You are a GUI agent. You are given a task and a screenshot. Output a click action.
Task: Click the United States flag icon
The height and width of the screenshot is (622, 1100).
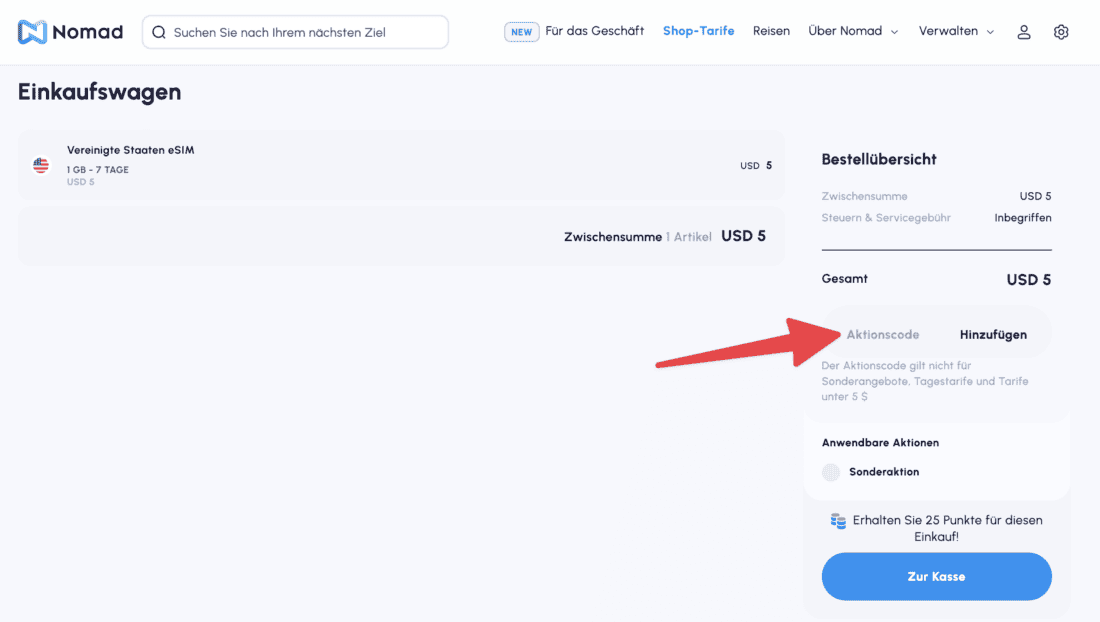pyautogui.click(x=41, y=165)
